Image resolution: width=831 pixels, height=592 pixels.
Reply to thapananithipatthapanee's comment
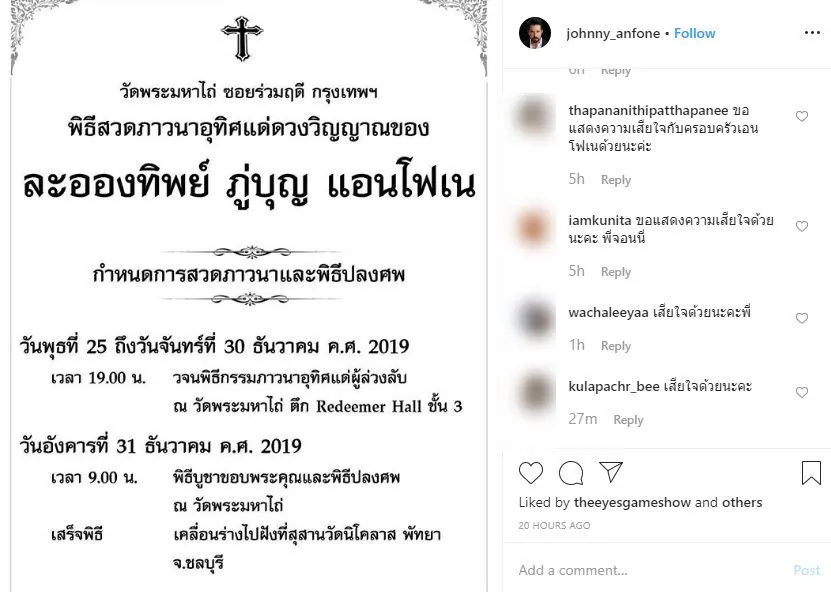(616, 180)
